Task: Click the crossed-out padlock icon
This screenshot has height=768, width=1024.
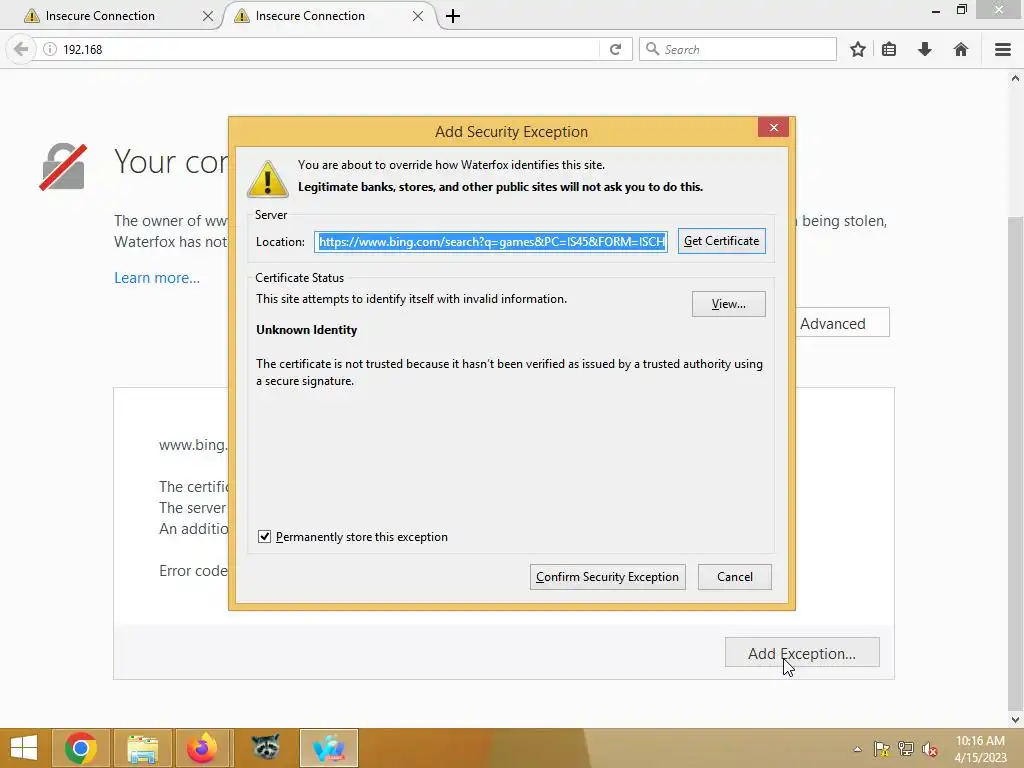Action: (x=63, y=167)
